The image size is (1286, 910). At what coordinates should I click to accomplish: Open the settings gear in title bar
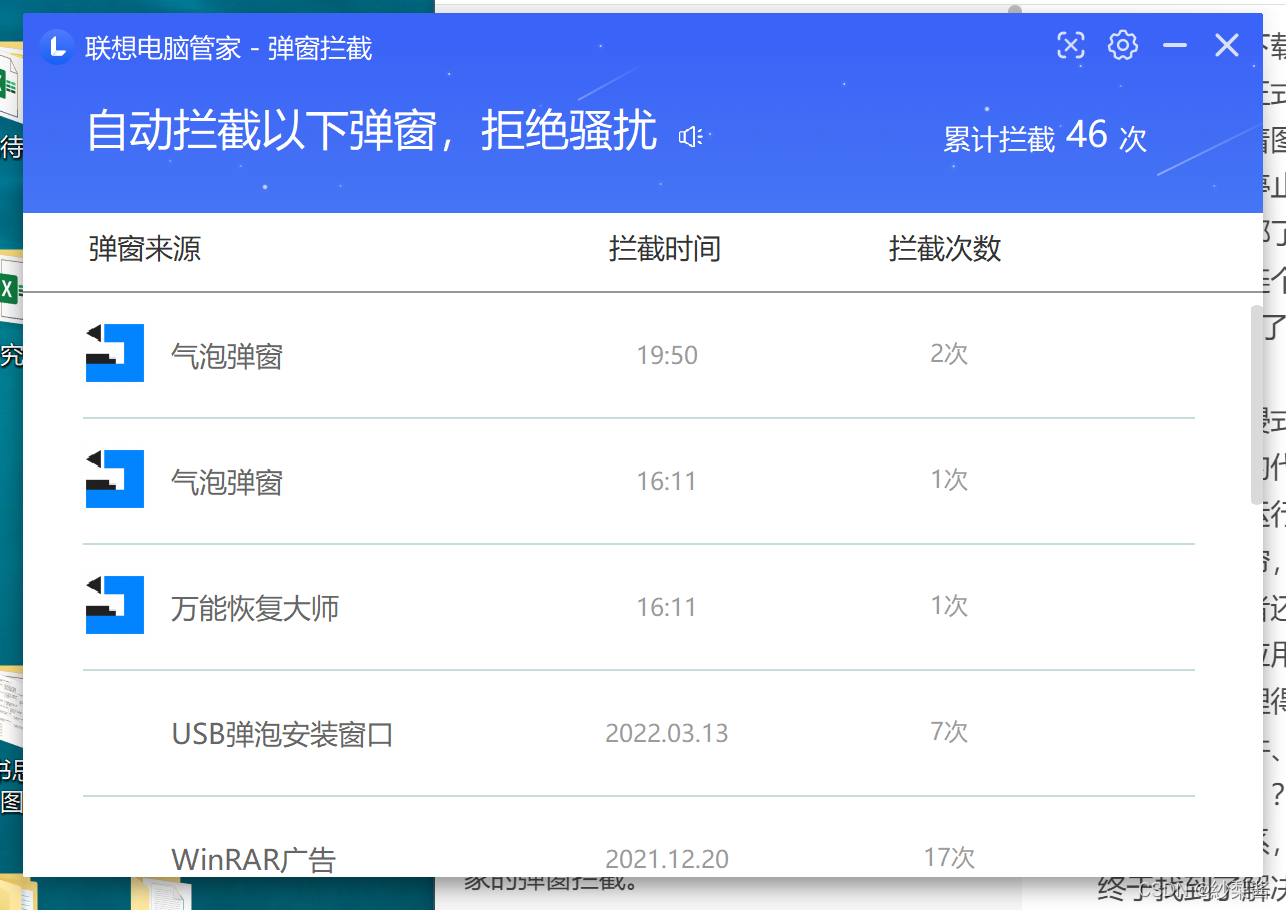1123,45
